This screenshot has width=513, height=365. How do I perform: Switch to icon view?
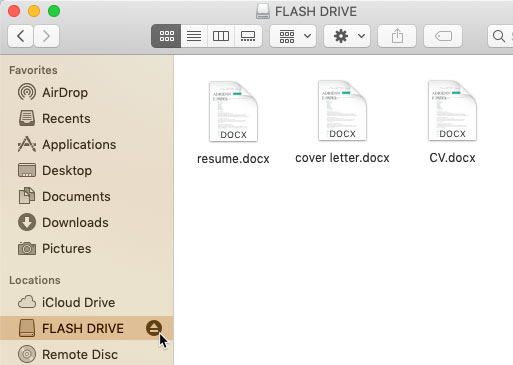tap(166, 36)
